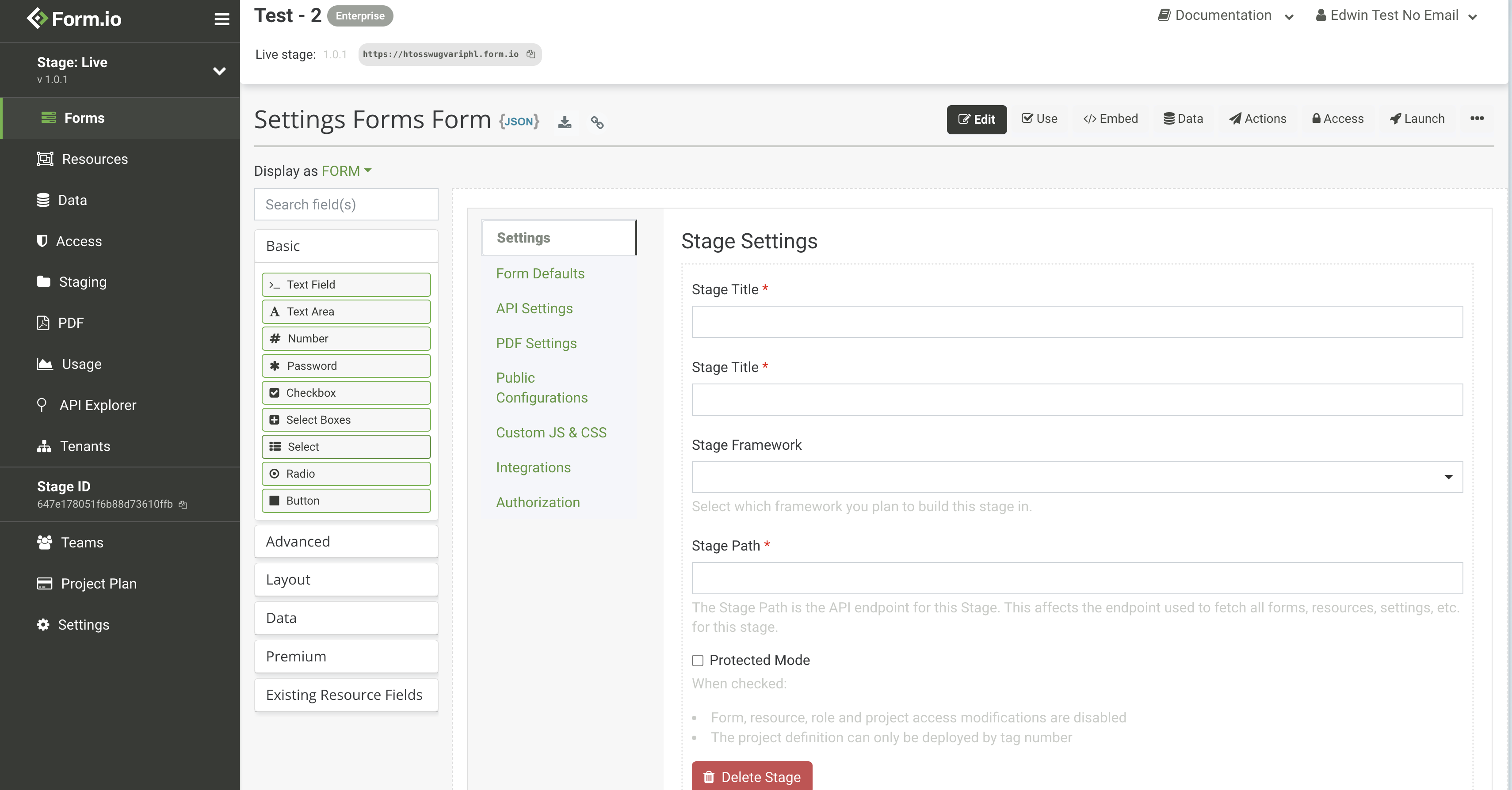The image size is (1512, 790).
Task: Enable the Protected Mode checkbox
Action: coord(697,661)
